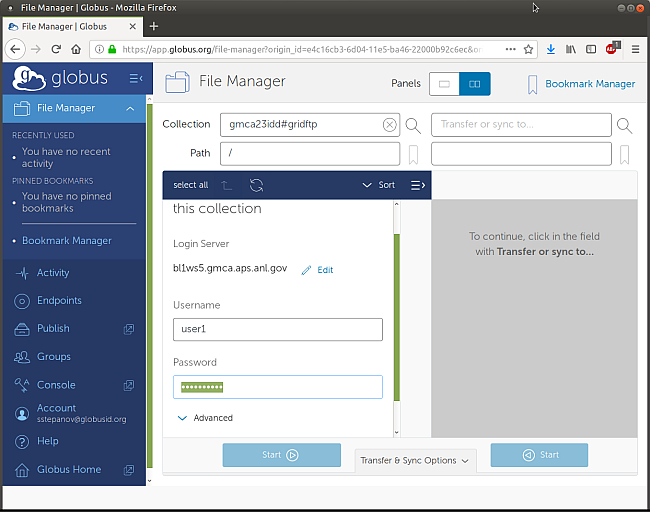650x512 pixels.
Task: Open Firefox home page
Action: (76, 50)
